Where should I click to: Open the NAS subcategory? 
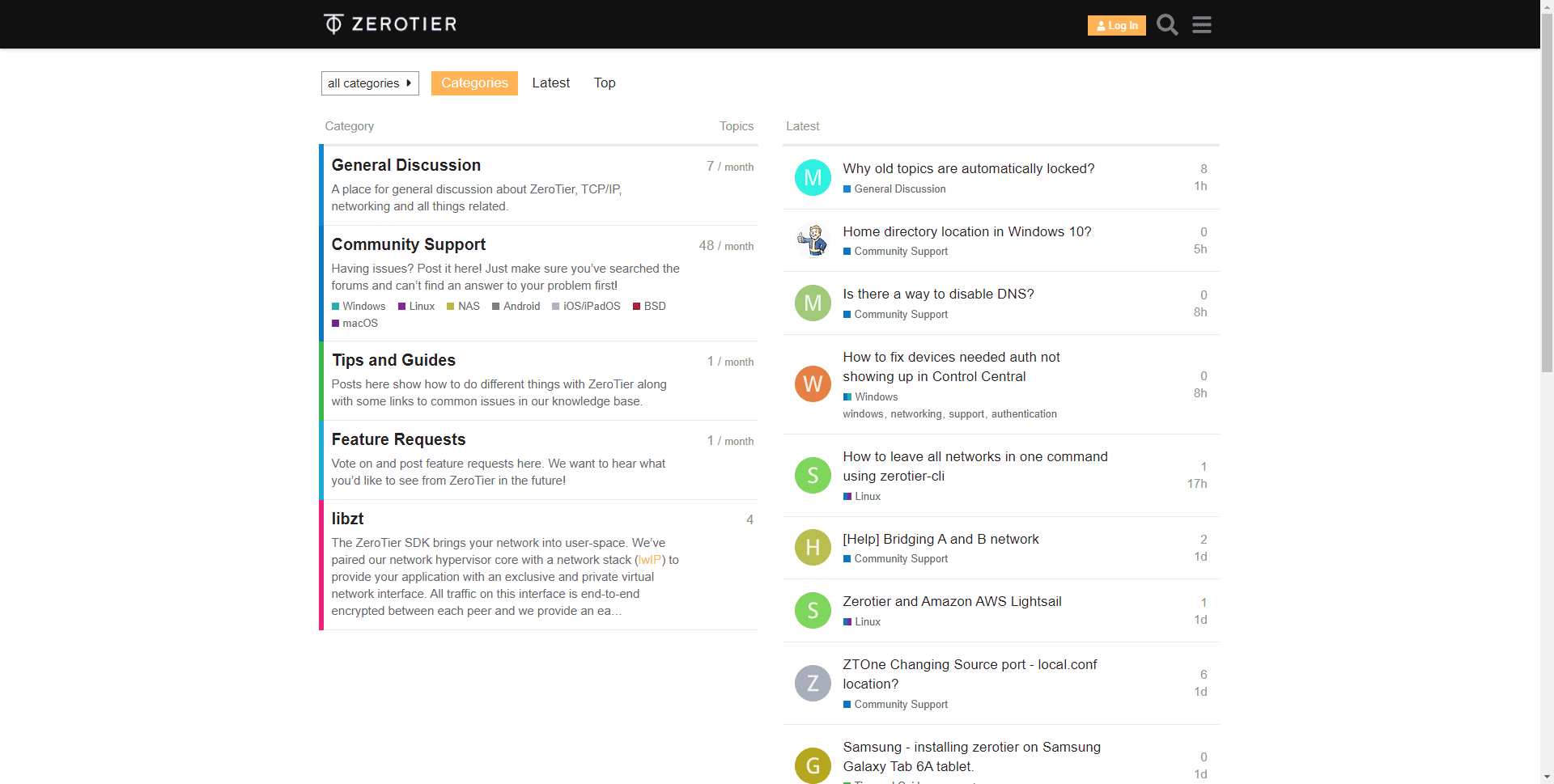point(463,306)
